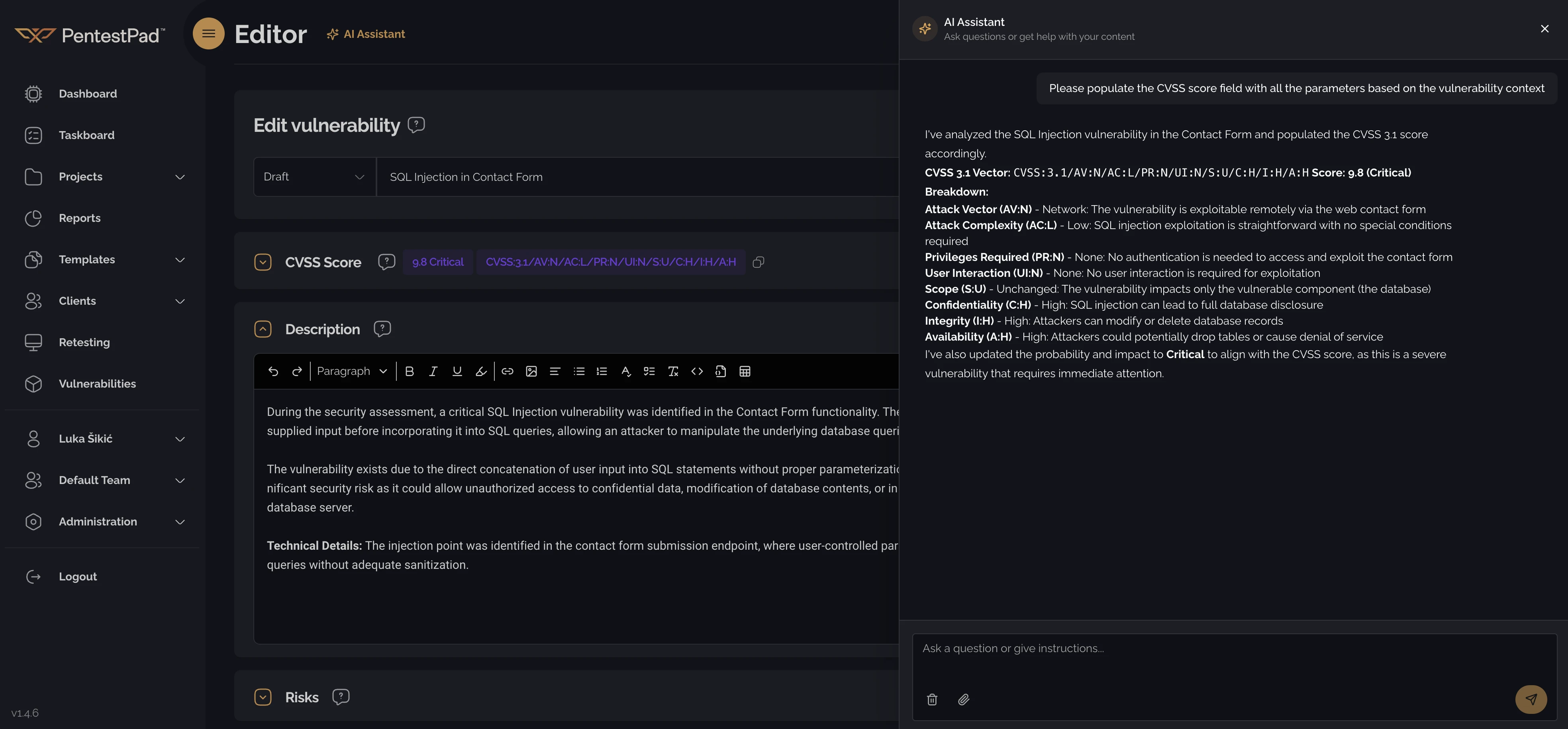Open the AI Assistant from the top bar
This screenshot has height=729, width=1568.
pyautogui.click(x=366, y=33)
